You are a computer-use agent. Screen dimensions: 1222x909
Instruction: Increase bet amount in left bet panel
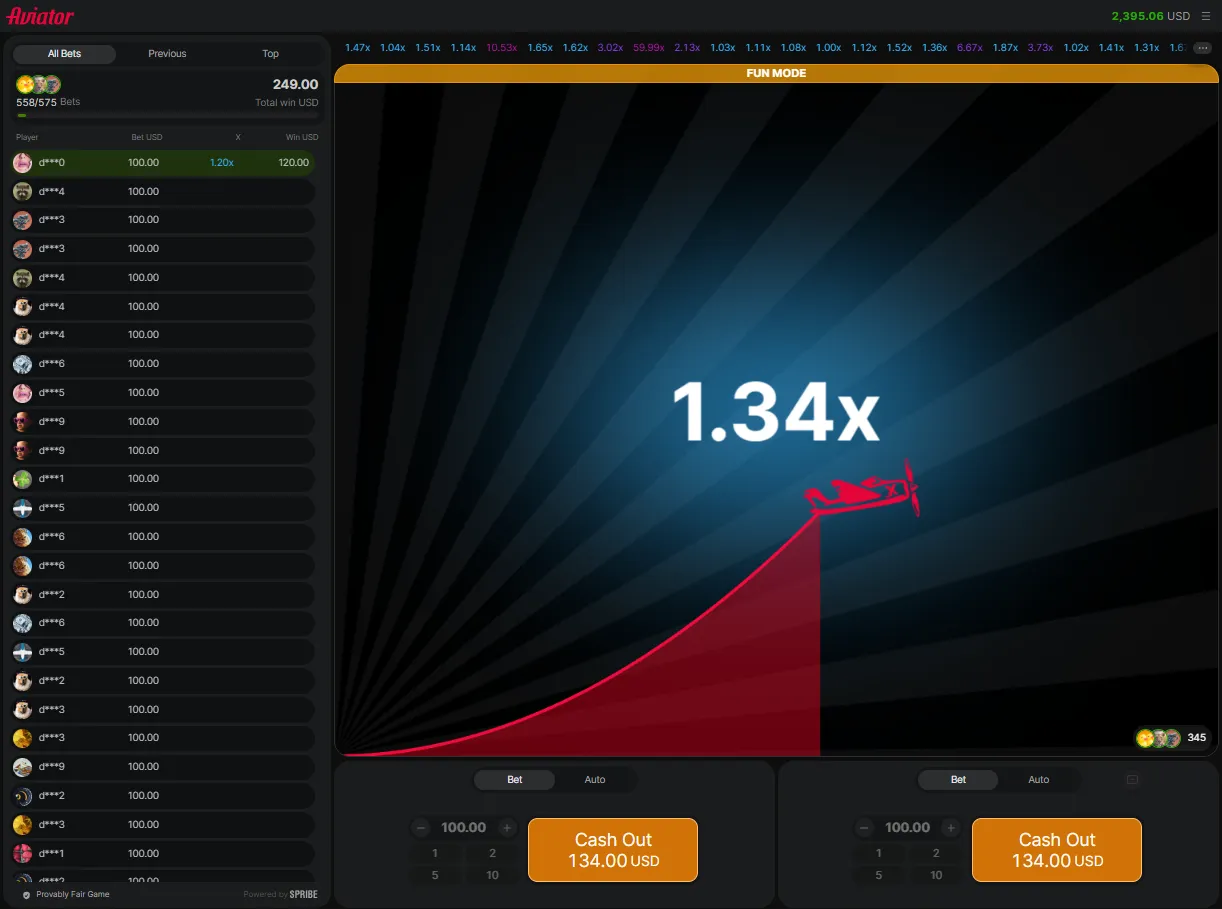(507, 828)
